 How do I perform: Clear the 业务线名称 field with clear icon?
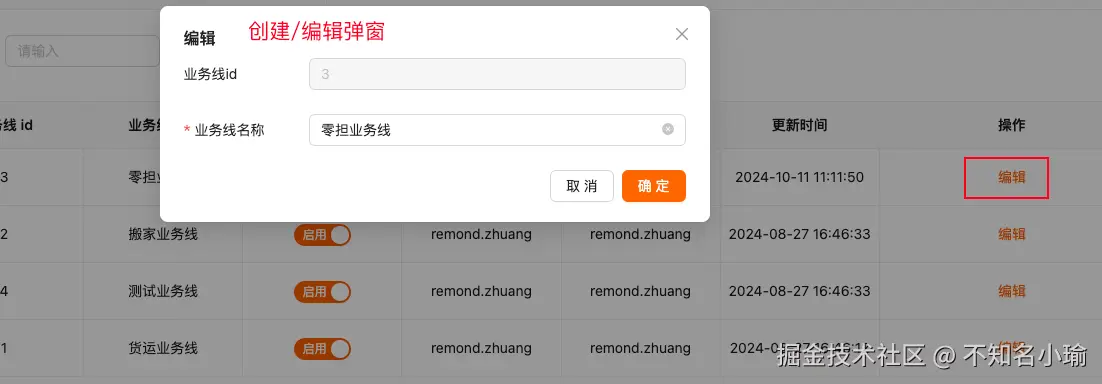[x=668, y=129]
